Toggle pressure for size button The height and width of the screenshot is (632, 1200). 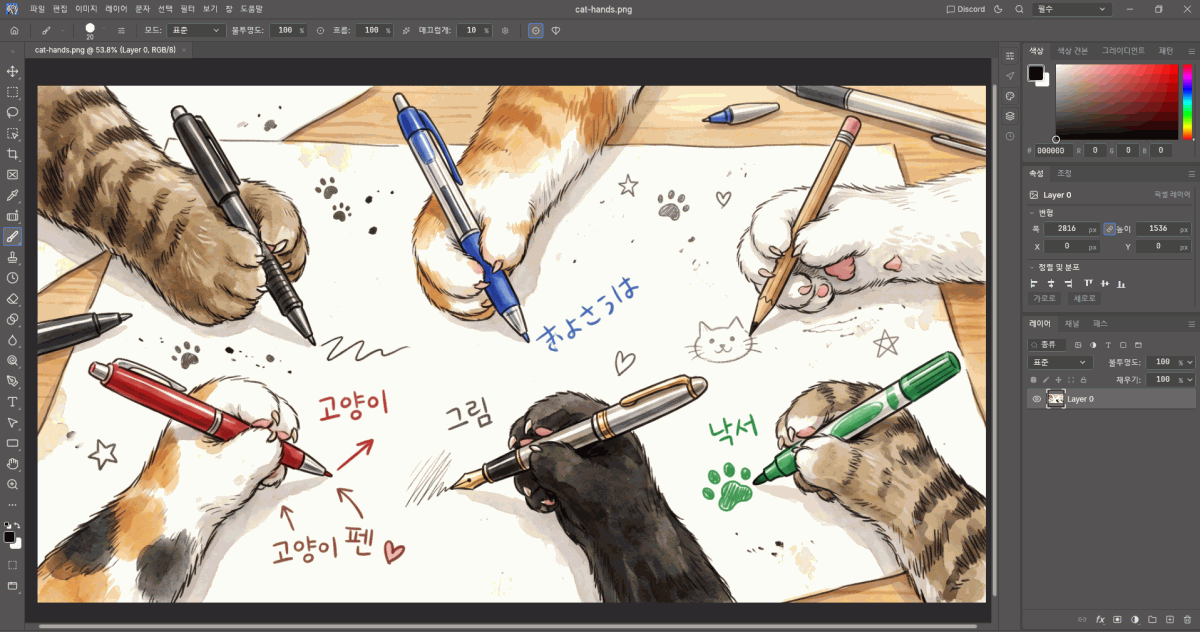[x=536, y=30]
